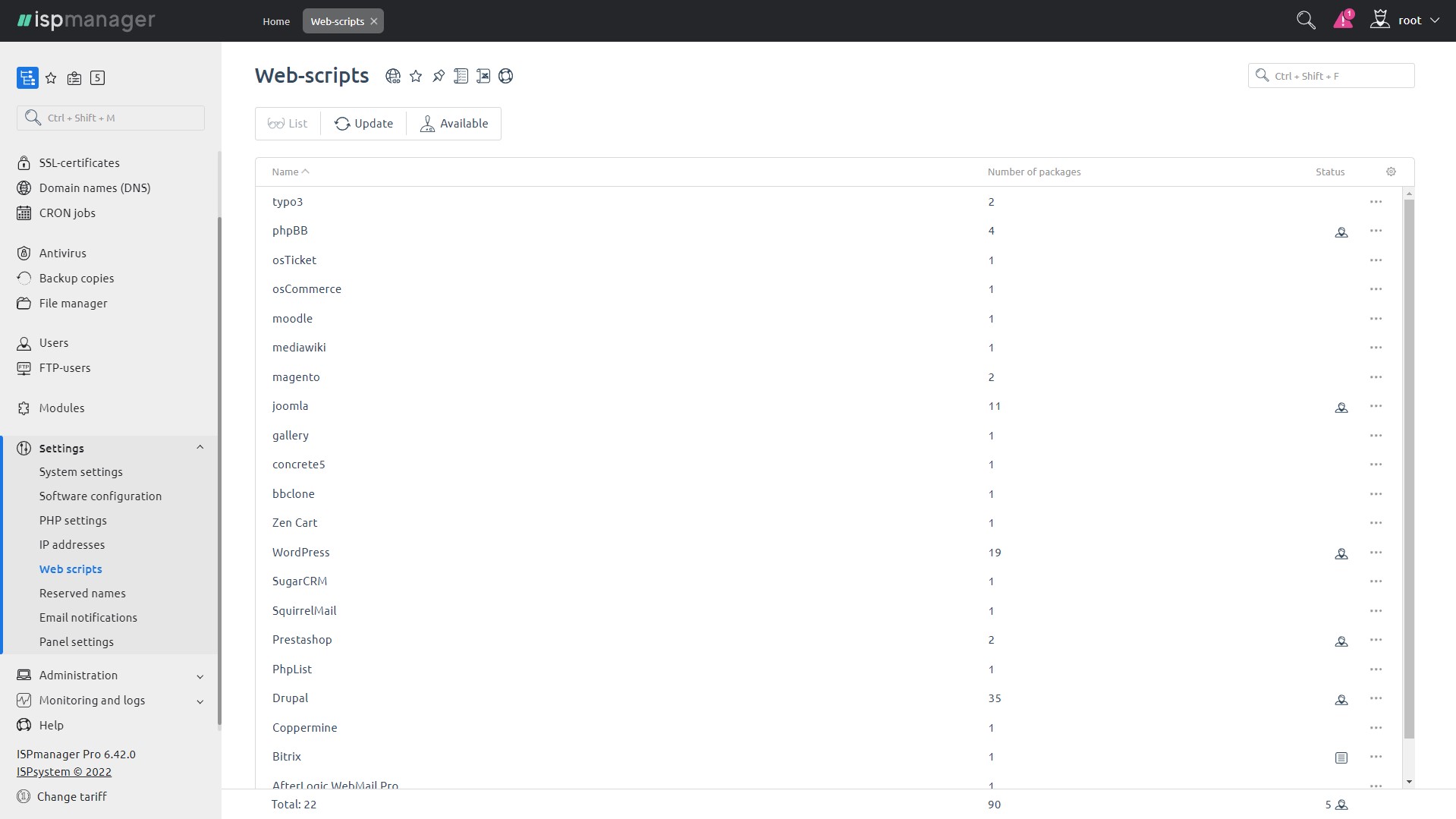Open SSL-certificates in sidebar
The height and width of the screenshot is (819, 1456).
(x=80, y=163)
